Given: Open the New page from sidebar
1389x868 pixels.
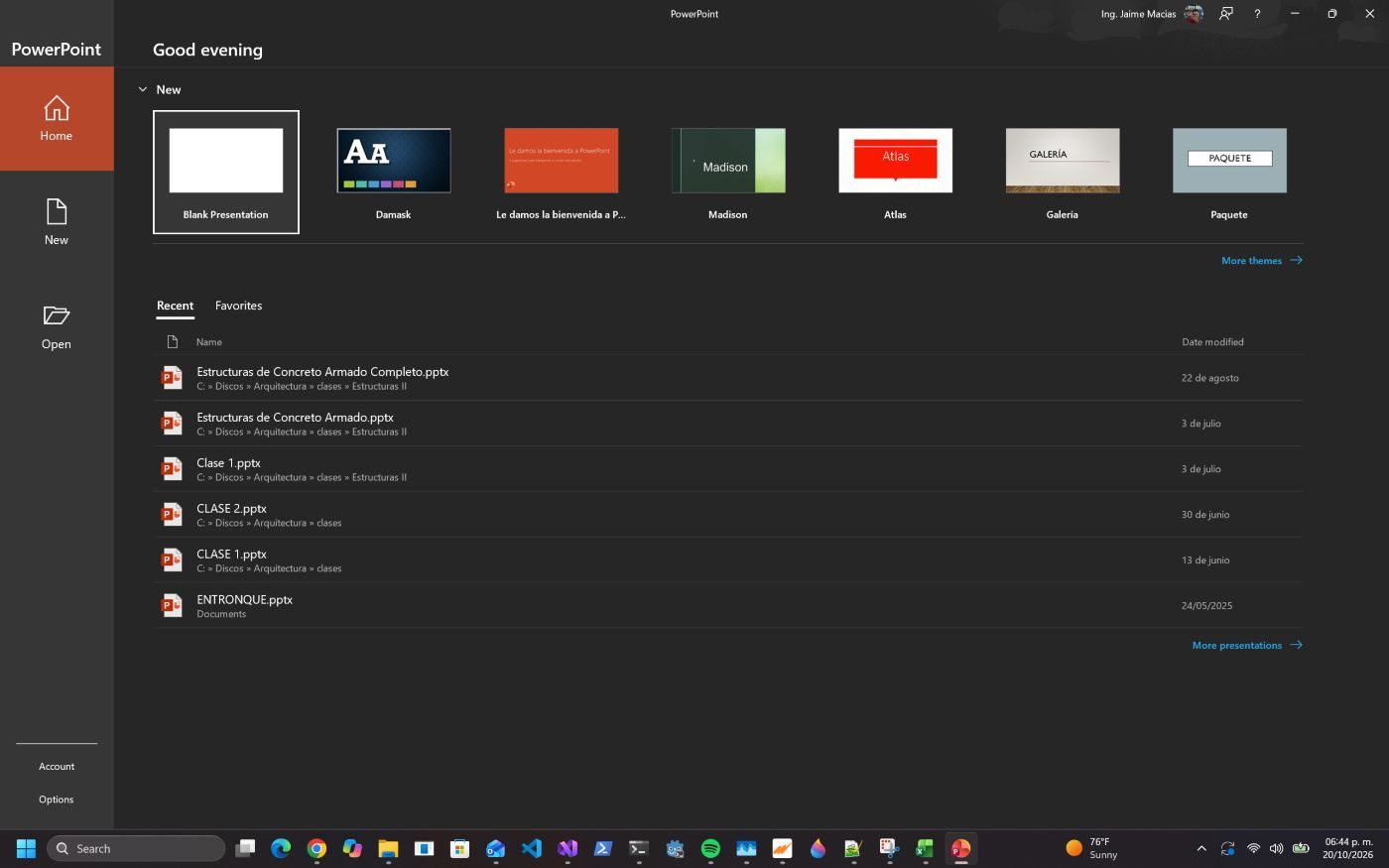Looking at the screenshot, I should pyautogui.click(x=57, y=222).
